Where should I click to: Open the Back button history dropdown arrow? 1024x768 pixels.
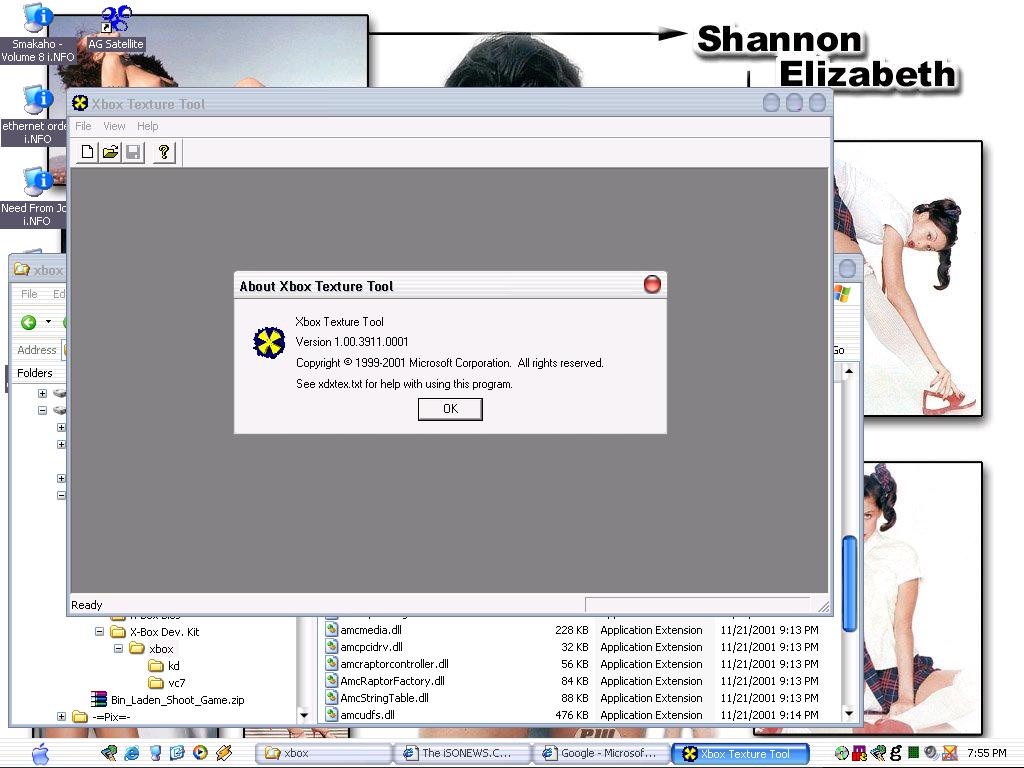[48, 322]
